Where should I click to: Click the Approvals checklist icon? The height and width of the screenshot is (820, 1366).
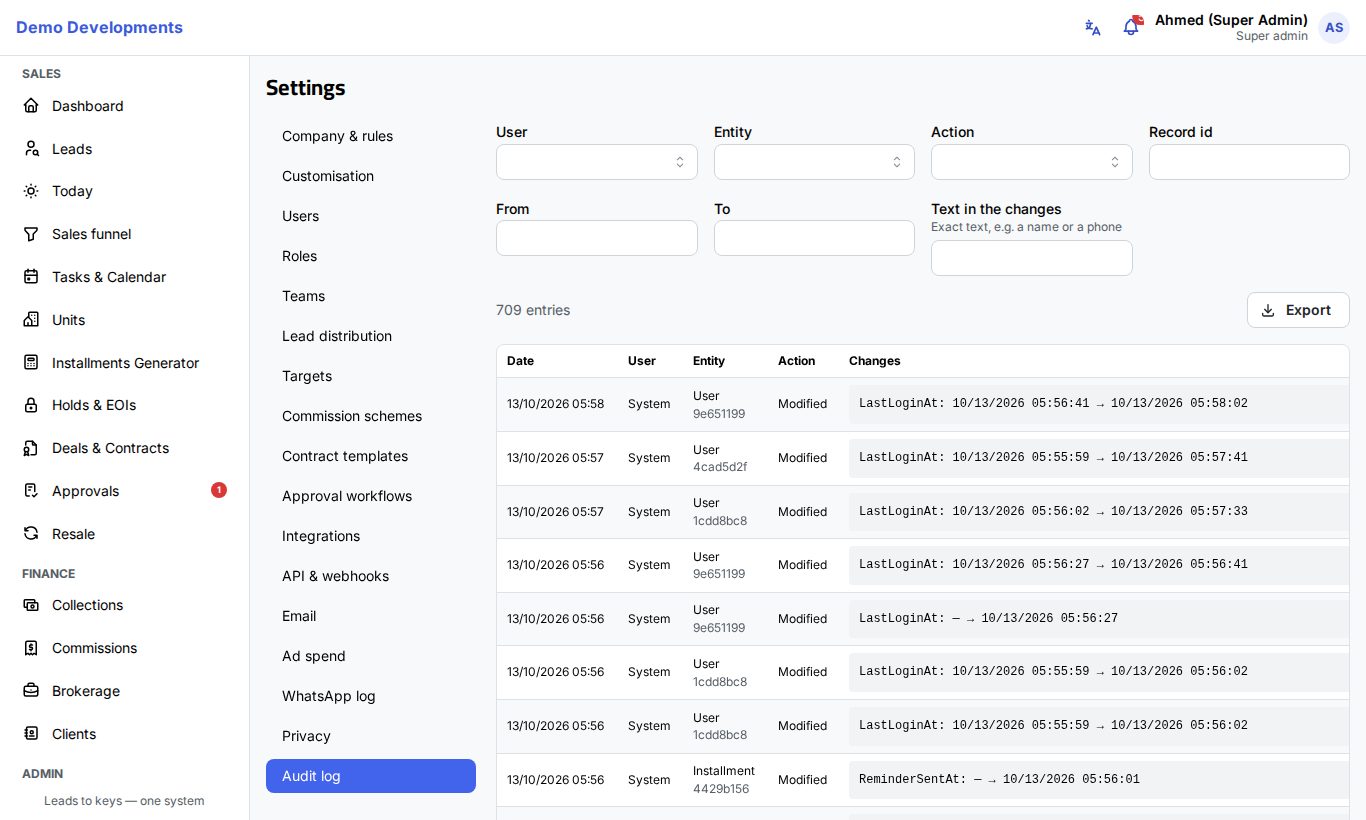(31, 491)
